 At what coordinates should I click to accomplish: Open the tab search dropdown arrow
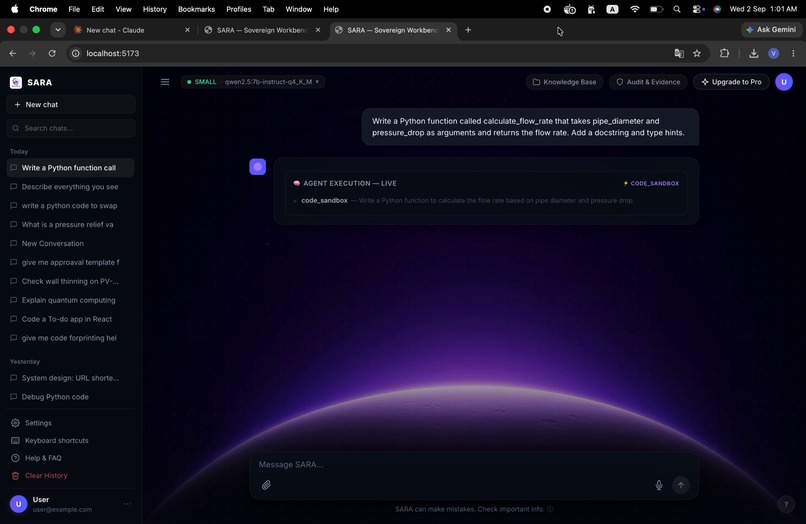[58, 30]
